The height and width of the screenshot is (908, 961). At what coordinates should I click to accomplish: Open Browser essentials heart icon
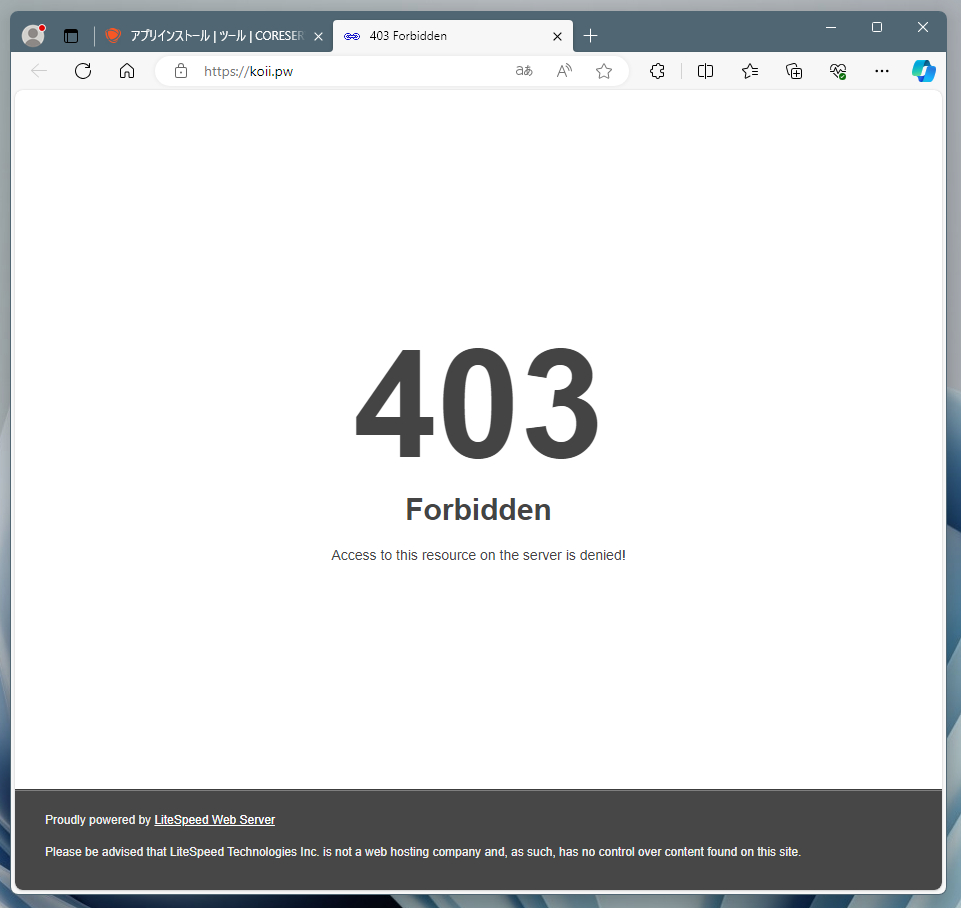(x=838, y=71)
